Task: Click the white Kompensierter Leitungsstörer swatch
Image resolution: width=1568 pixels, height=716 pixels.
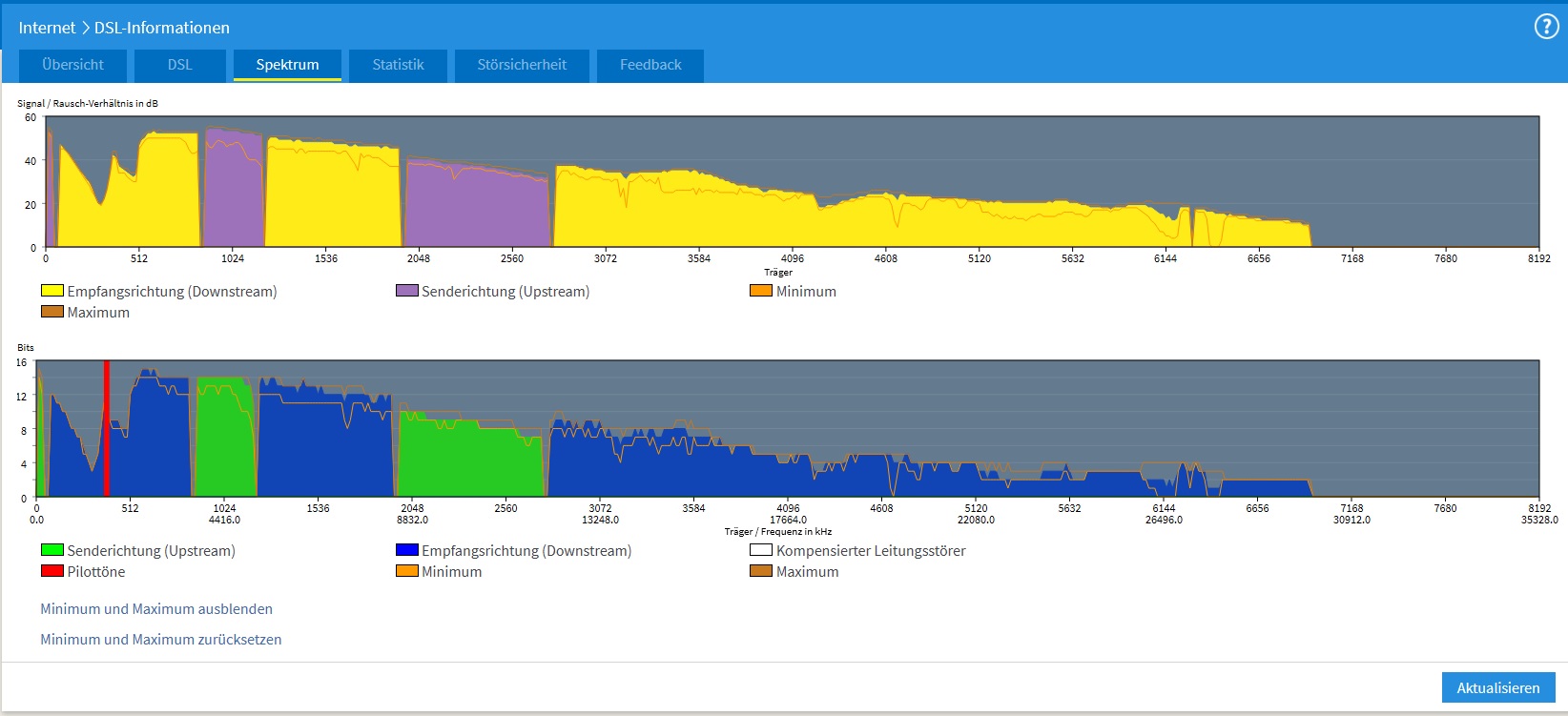Action: pos(761,550)
